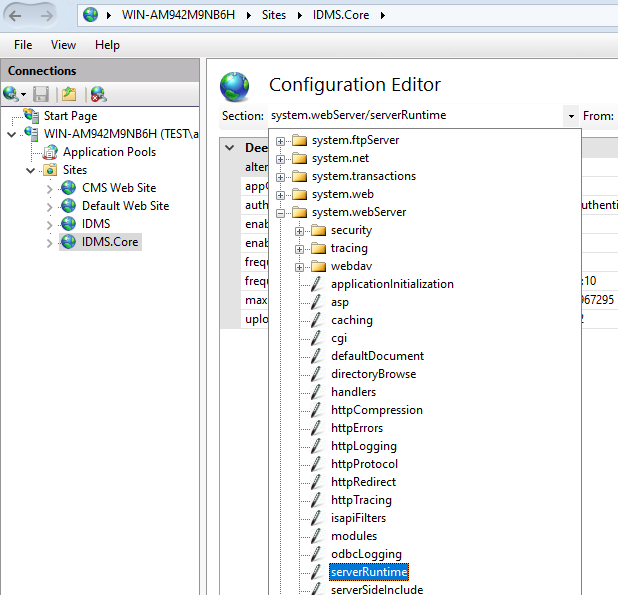Click the webdav folder icon

coord(318,266)
